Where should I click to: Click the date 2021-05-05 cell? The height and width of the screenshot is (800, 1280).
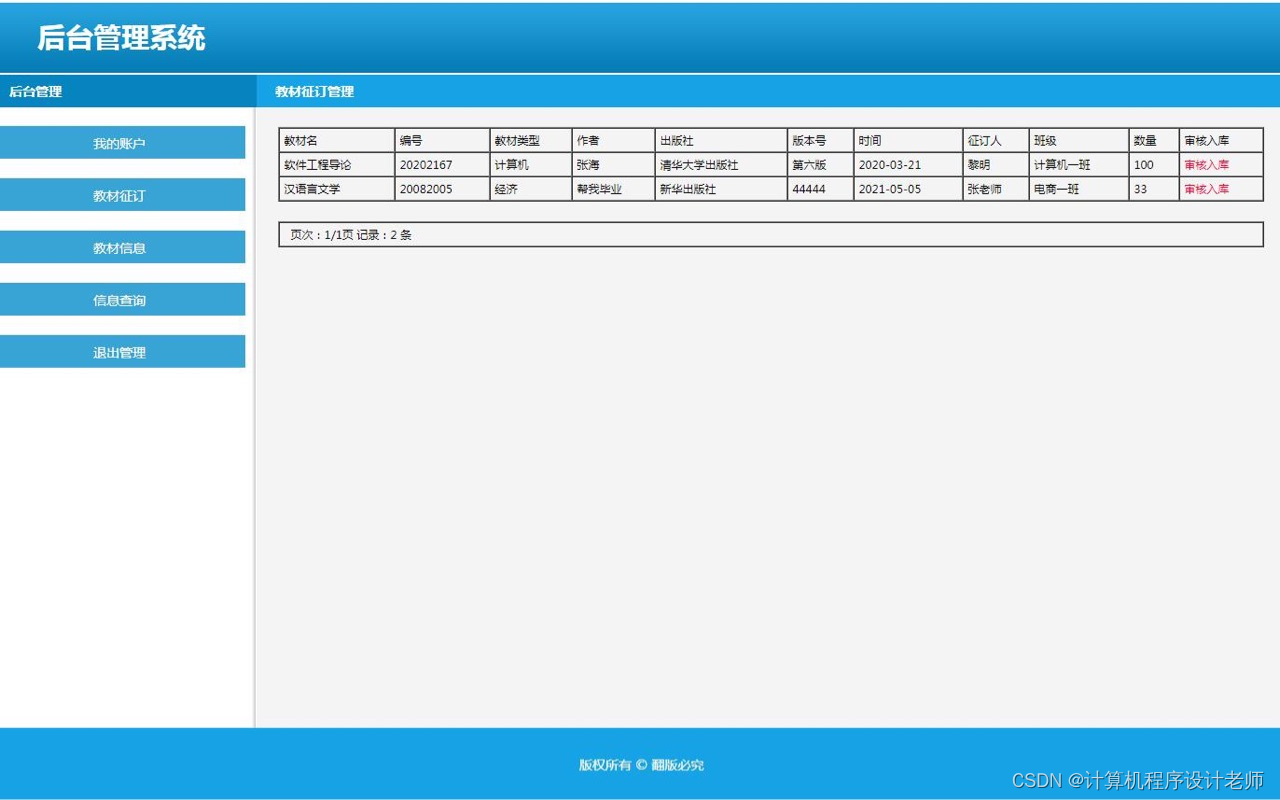908,189
